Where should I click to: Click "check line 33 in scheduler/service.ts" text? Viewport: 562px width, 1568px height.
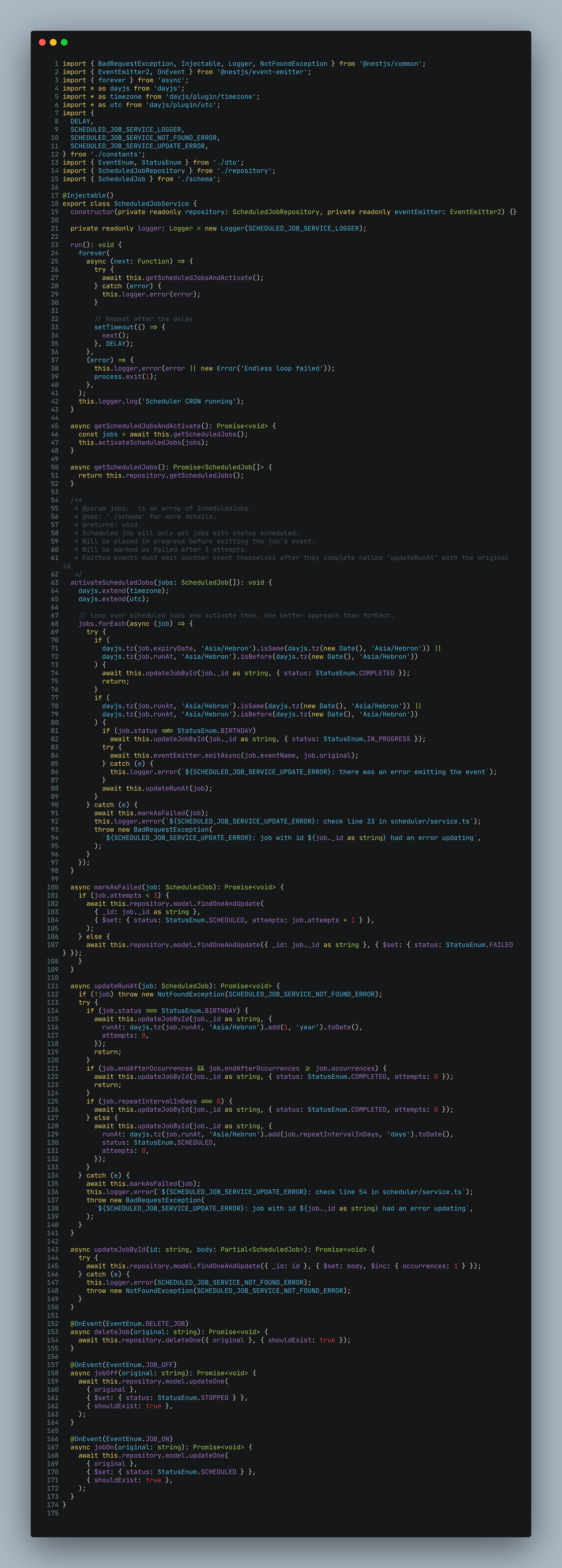[x=396, y=821]
